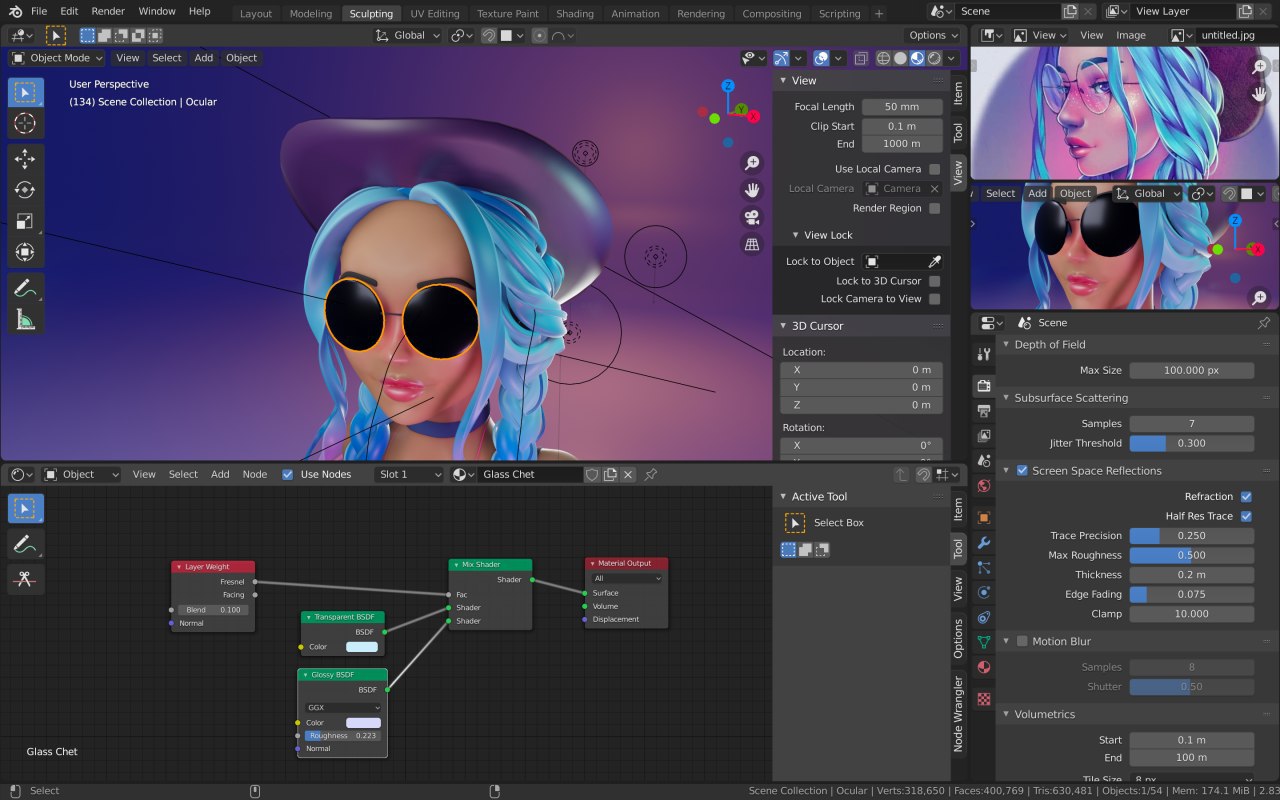Viewport: 1280px width, 800px height.
Task: Open the Texture properties checker icon
Action: (x=984, y=699)
